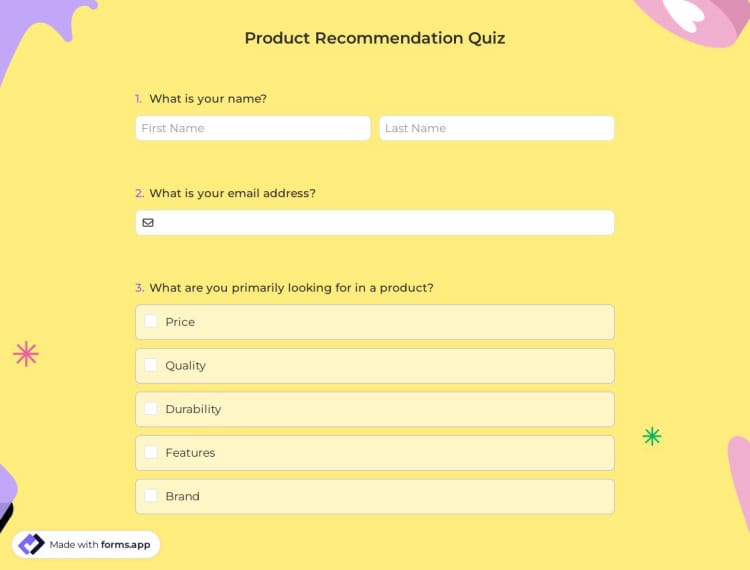This screenshot has width=750, height=570.
Task: Open the Made with forms.app link
Action: [x=102, y=545]
